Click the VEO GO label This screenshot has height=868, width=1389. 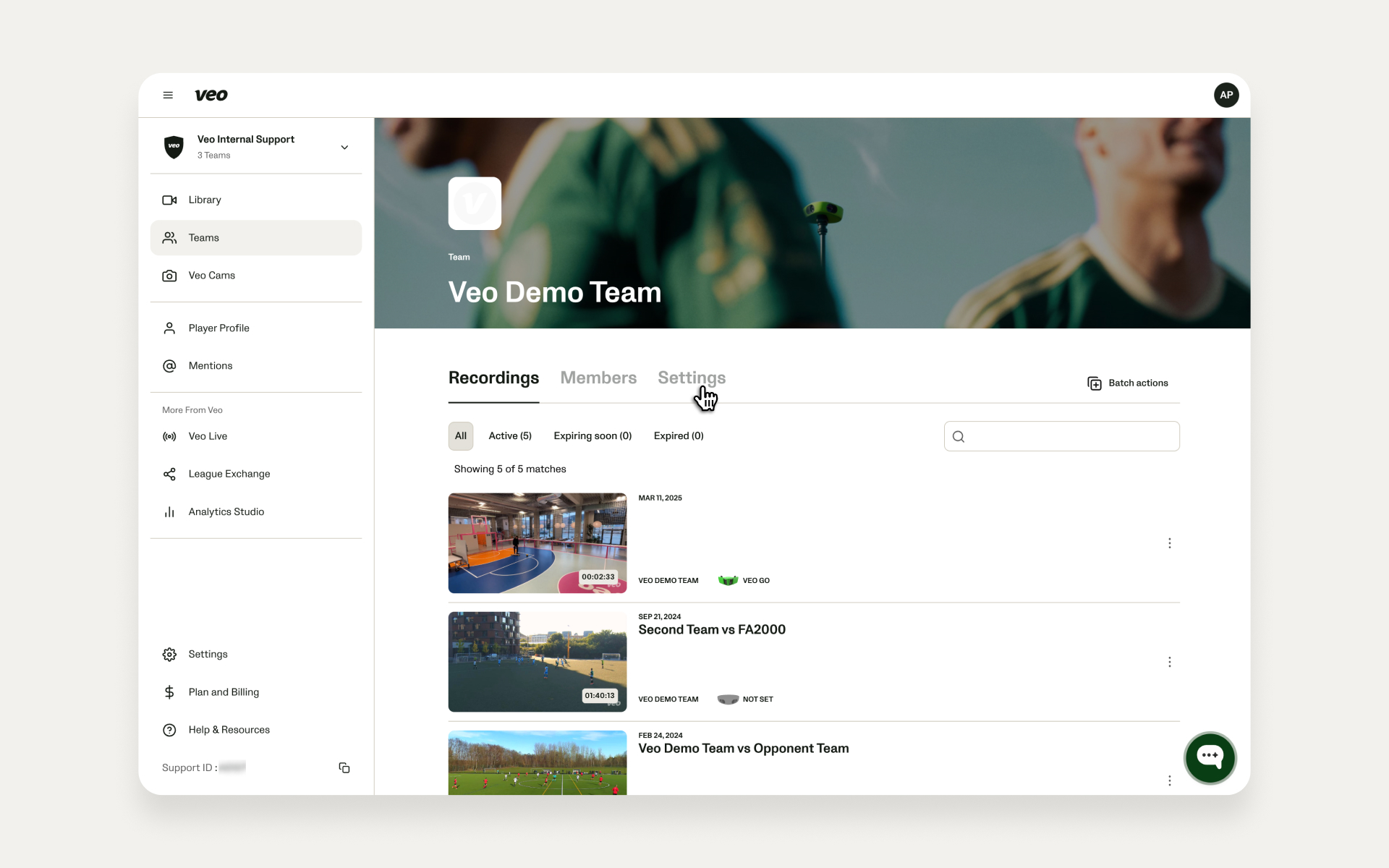pos(756,581)
